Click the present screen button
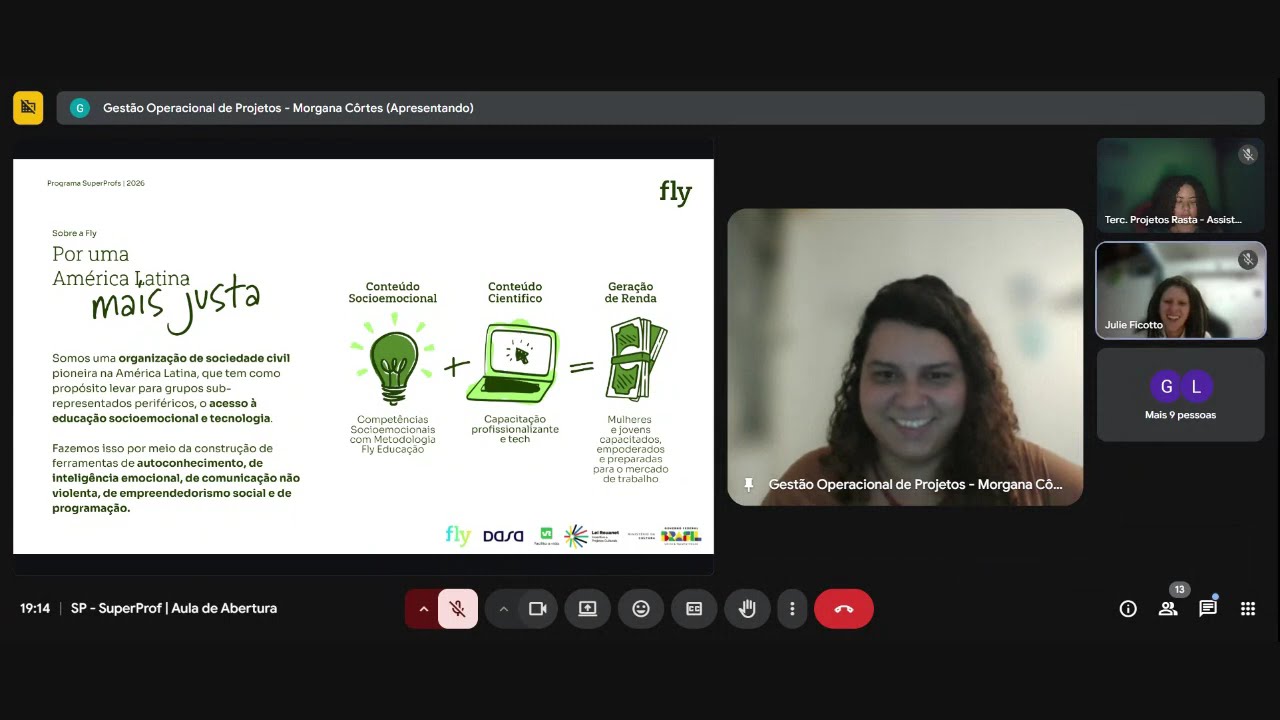Image resolution: width=1280 pixels, height=720 pixels. (588, 609)
